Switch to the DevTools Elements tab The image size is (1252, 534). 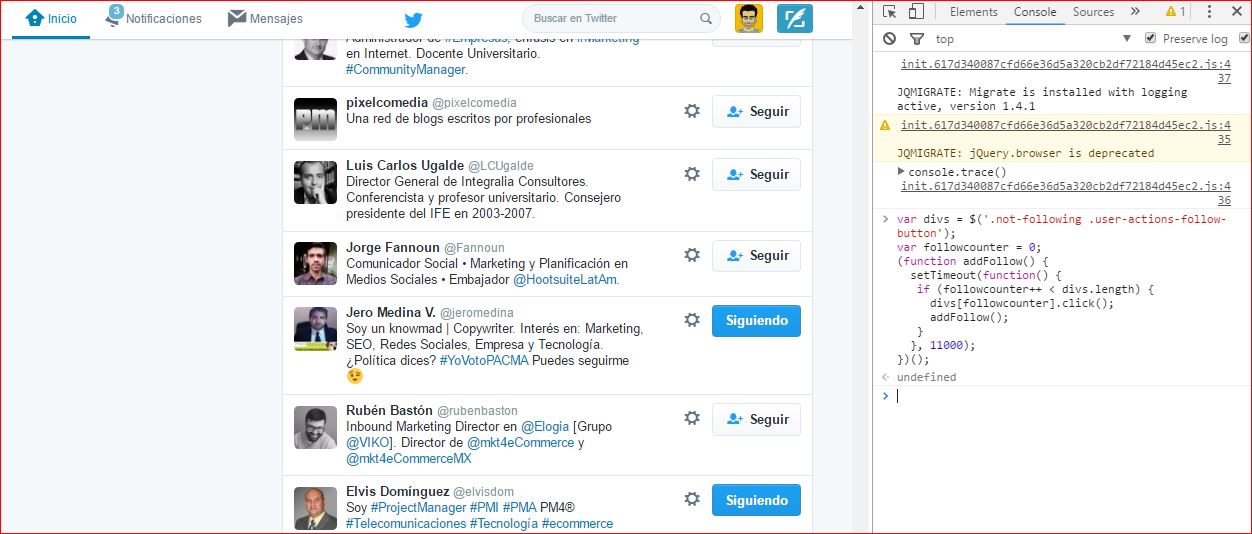click(974, 12)
